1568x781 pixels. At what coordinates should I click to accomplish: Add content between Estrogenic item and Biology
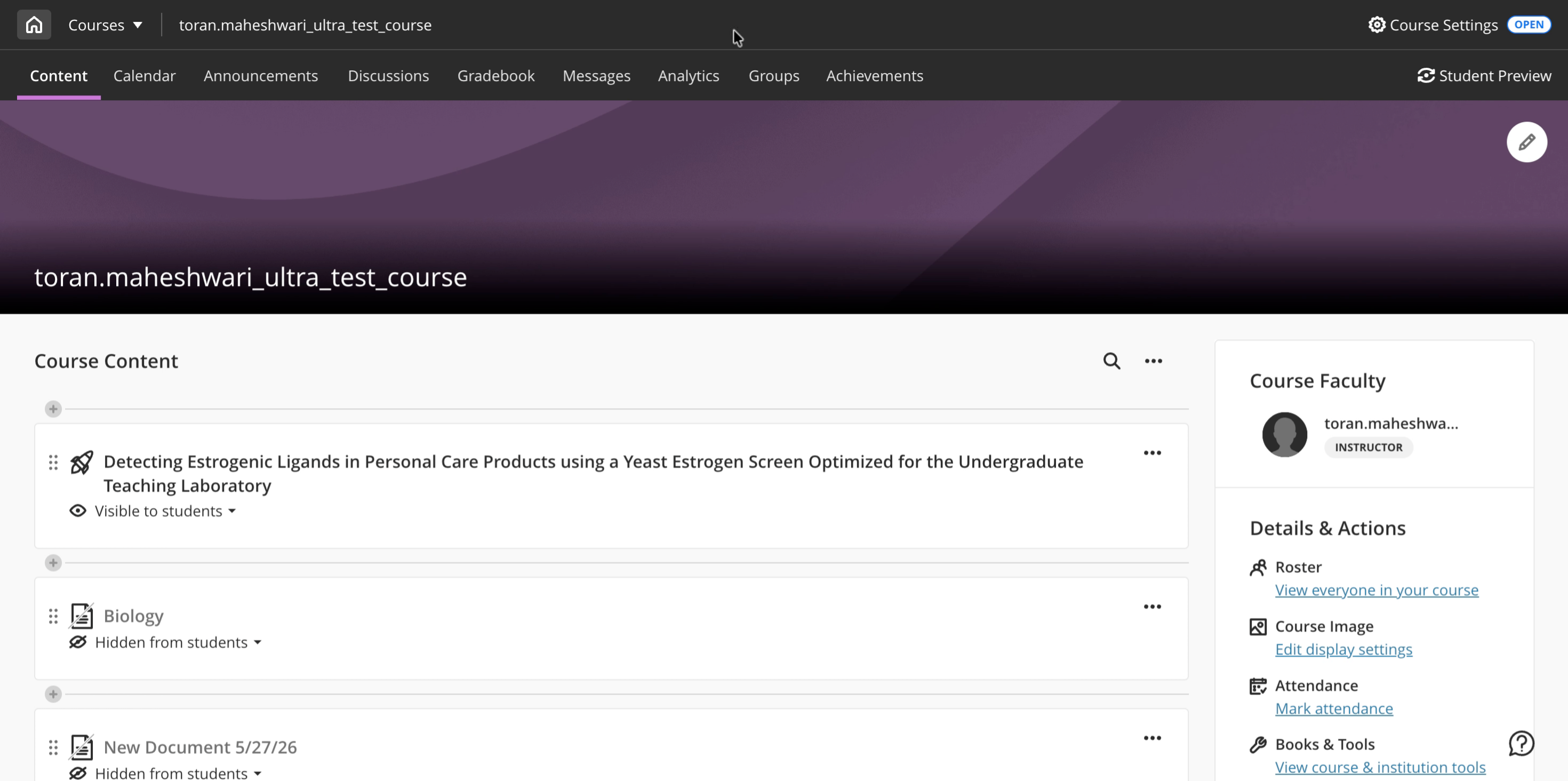(x=53, y=562)
